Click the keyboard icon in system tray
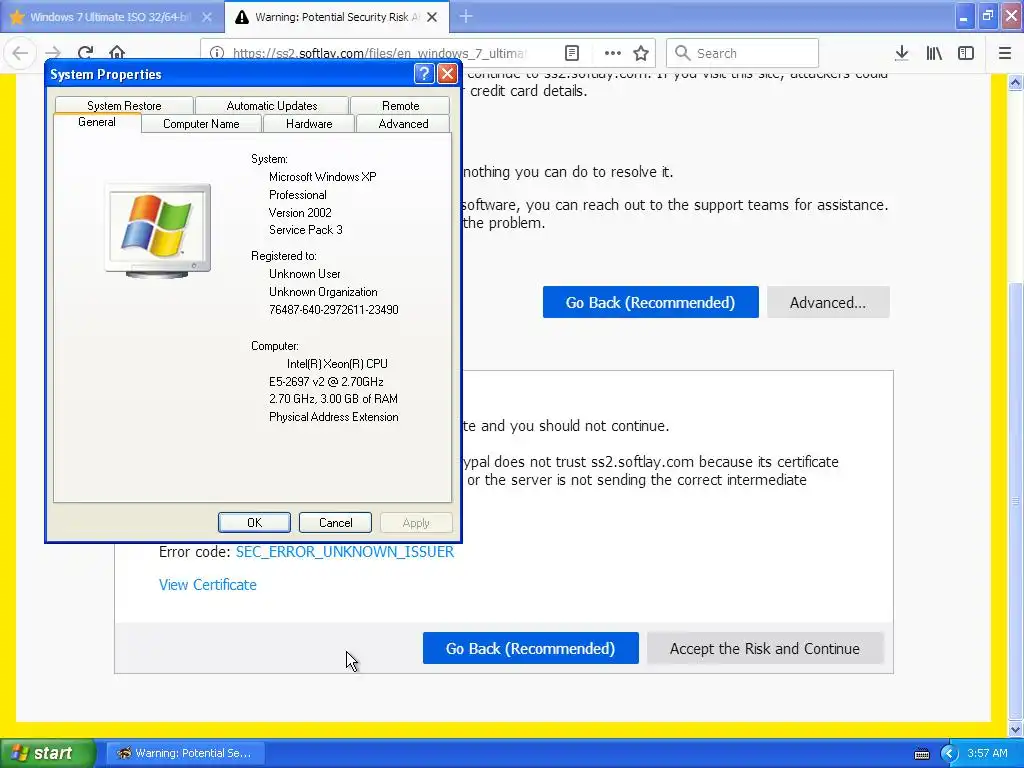The image size is (1024, 768). [921, 754]
